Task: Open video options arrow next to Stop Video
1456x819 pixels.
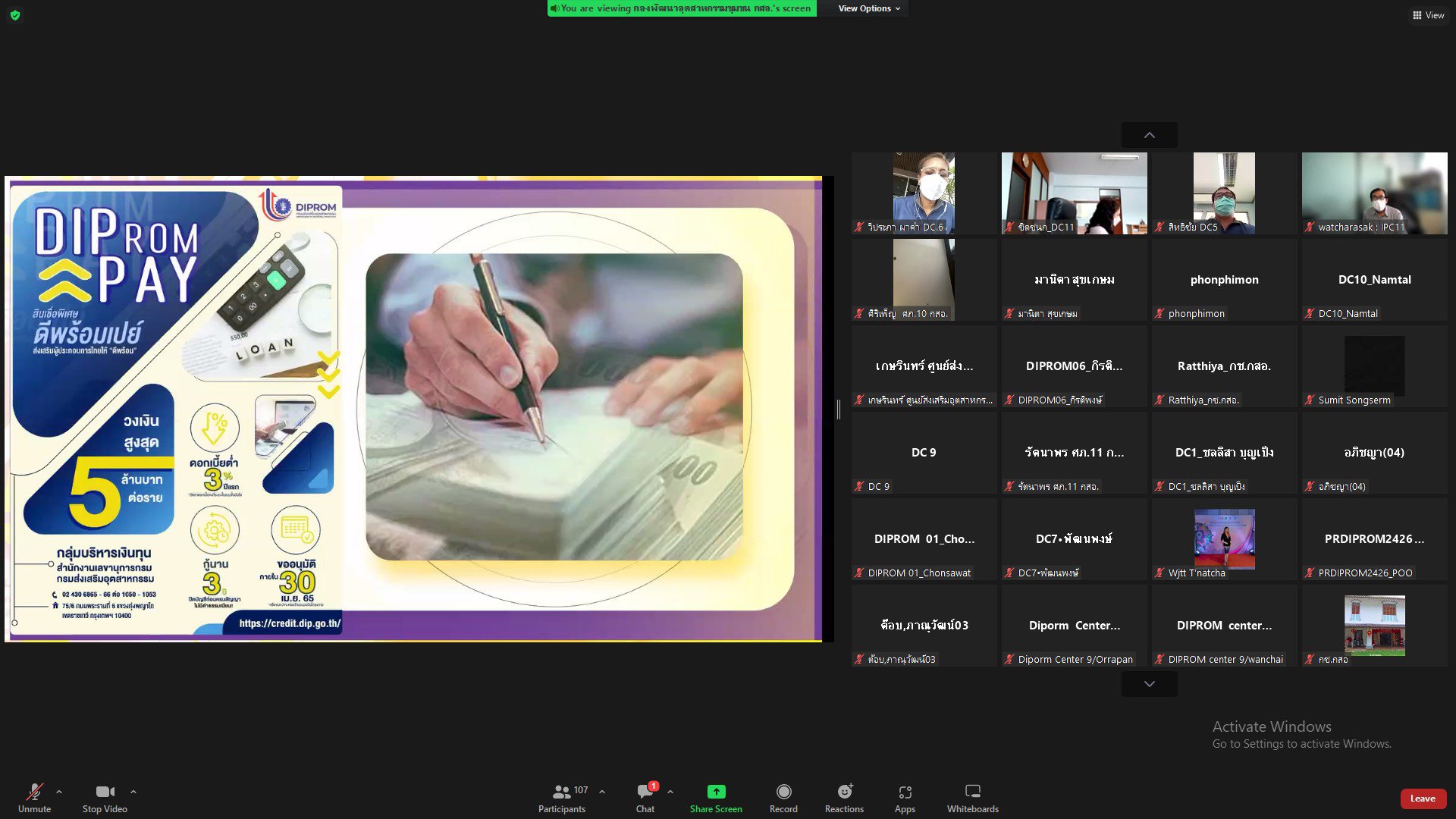Action: [133, 792]
